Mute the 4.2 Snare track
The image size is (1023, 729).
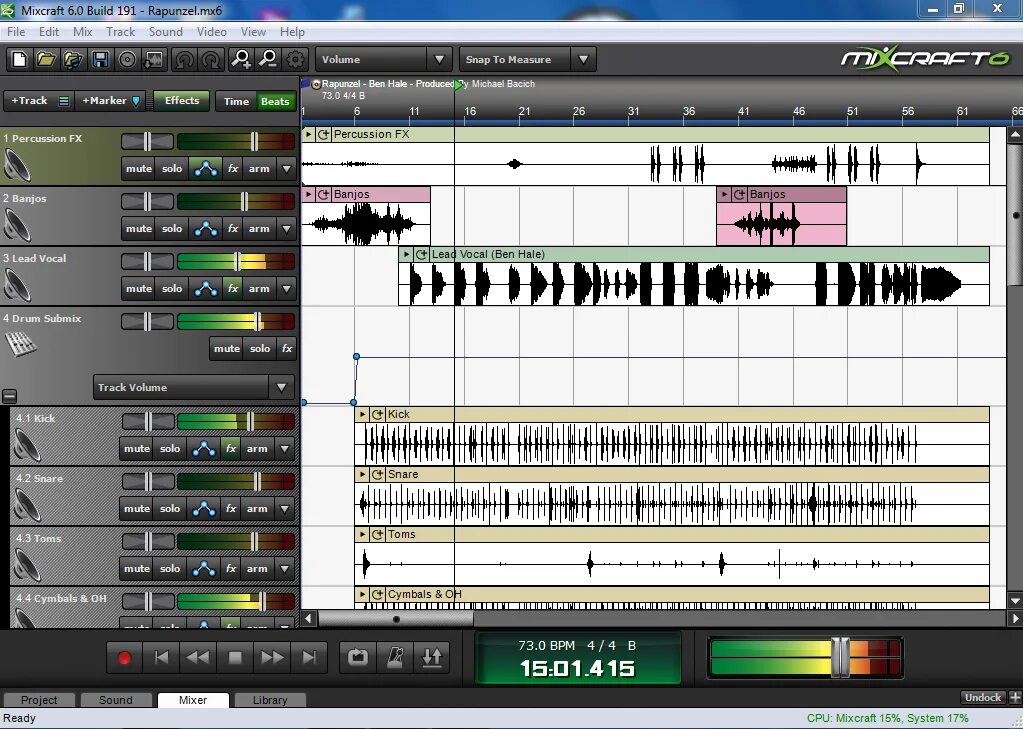pos(137,508)
